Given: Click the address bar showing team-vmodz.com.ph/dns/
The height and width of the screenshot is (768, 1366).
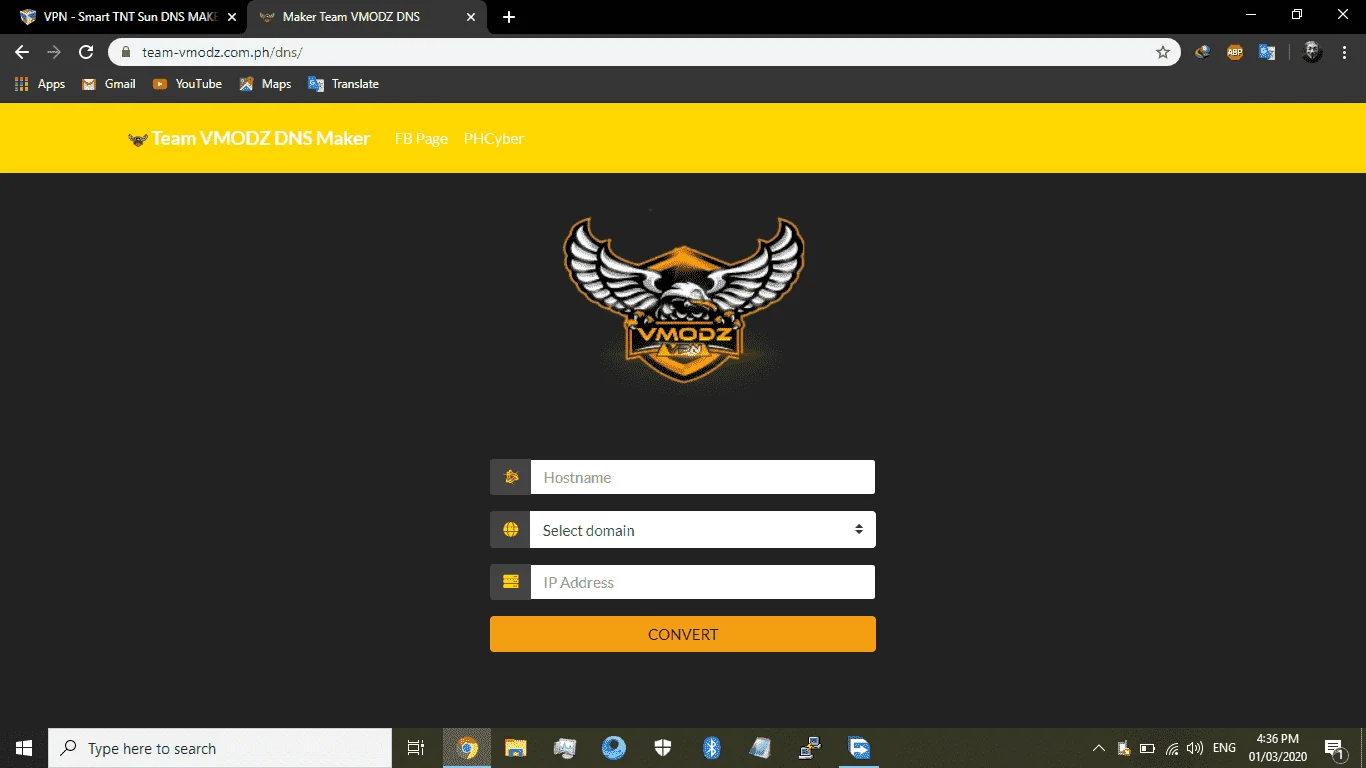Looking at the screenshot, I should coord(644,52).
